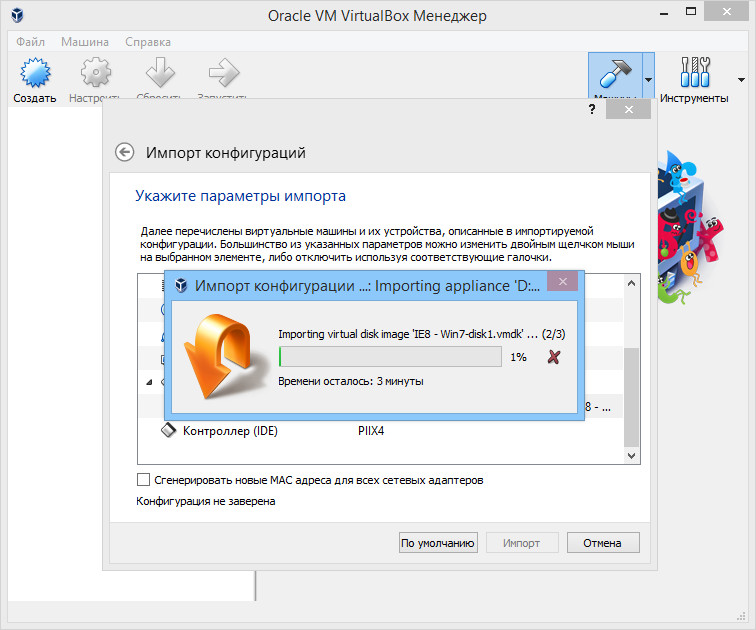Cancel the import with the red X
The image size is (756, 630).
(x=554, y=357)
